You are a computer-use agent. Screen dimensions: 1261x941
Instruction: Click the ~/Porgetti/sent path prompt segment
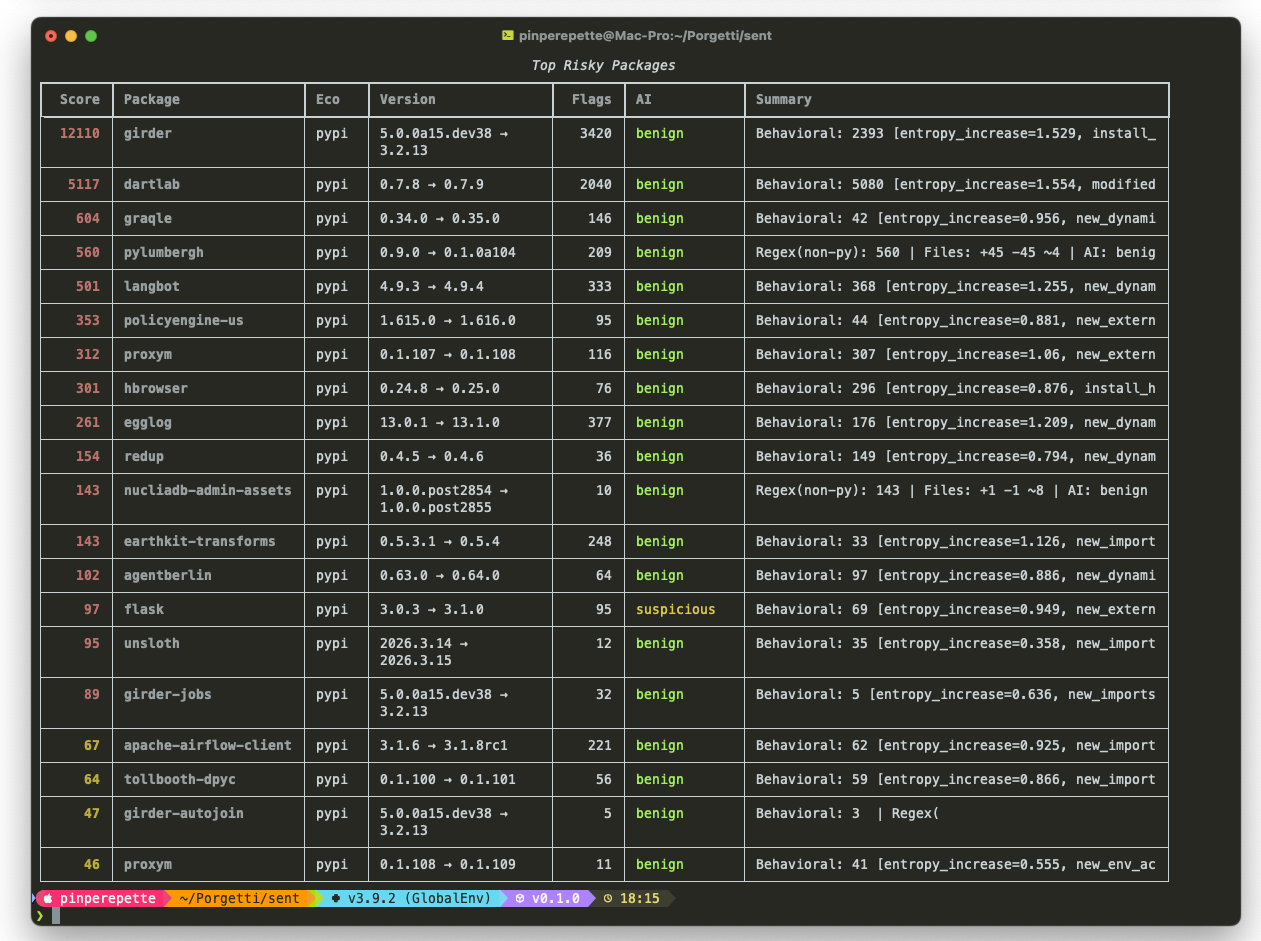pyautogui.click(x=239, y=899)
